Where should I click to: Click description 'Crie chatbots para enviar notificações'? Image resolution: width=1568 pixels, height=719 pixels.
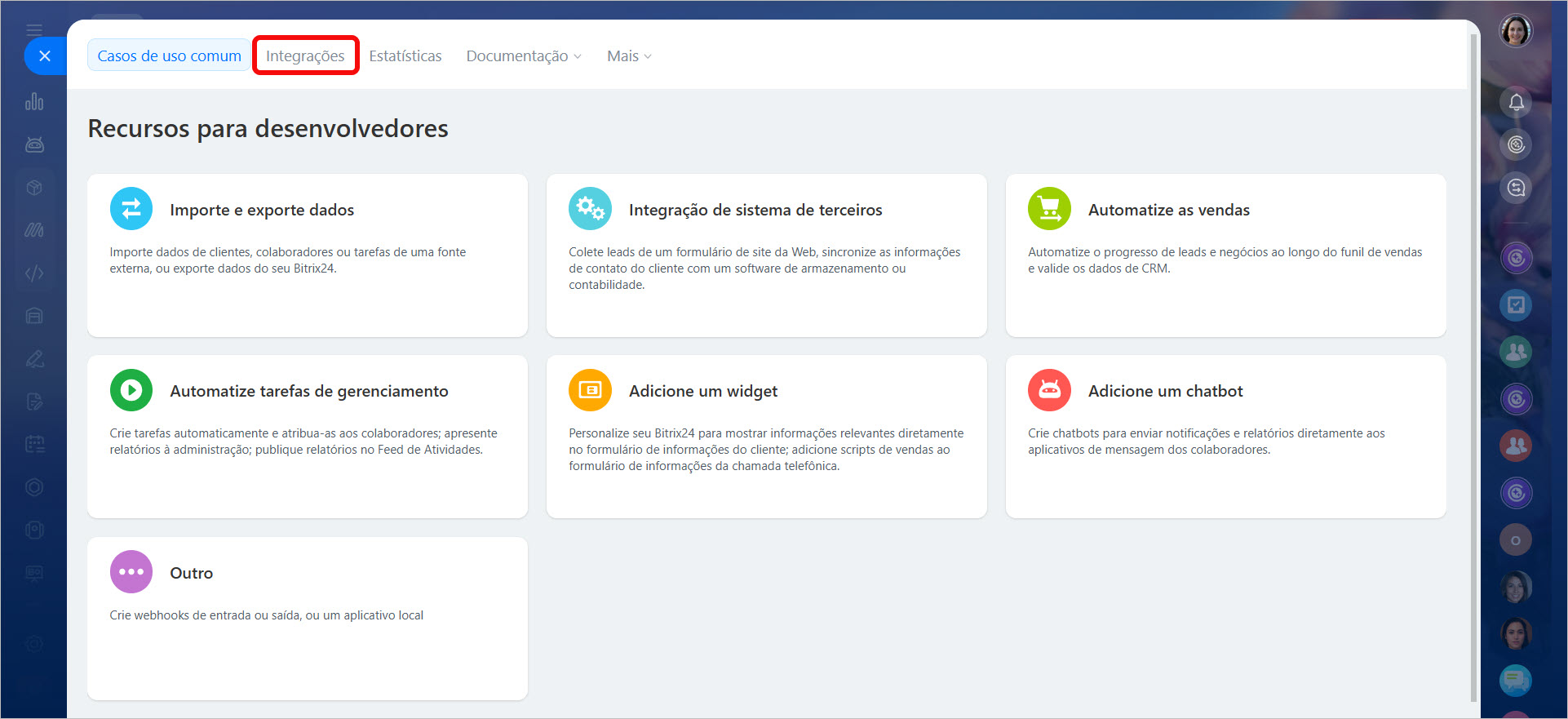click(x=1207, y=442)
